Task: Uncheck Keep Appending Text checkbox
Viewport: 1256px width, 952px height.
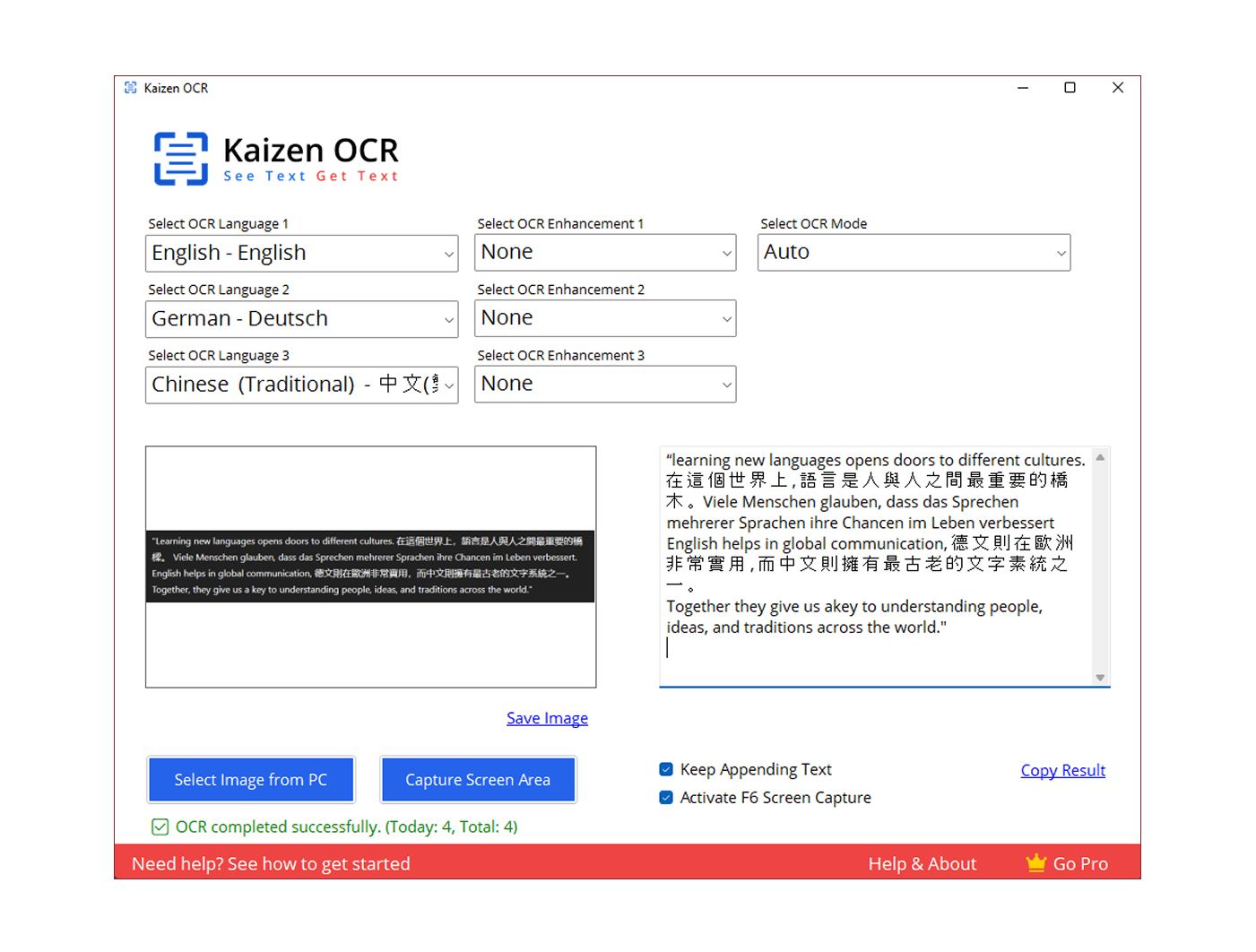Action: (x=666, y=769)
